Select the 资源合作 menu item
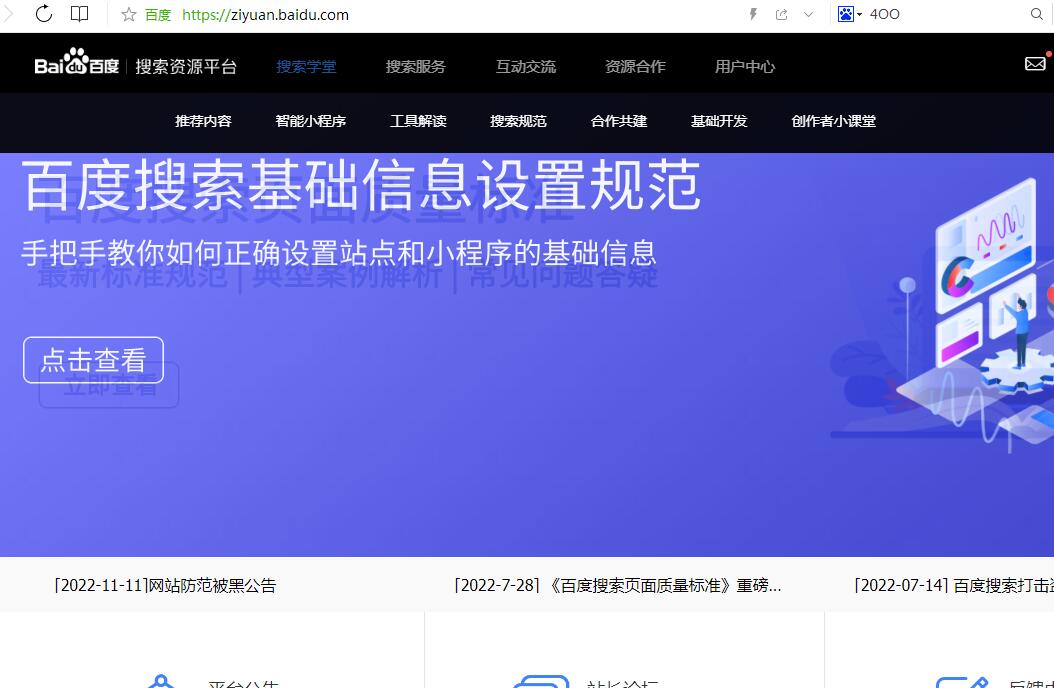The height and width of the screenshot is (688, 1054). pyautogui.click(x=635, y=67)
